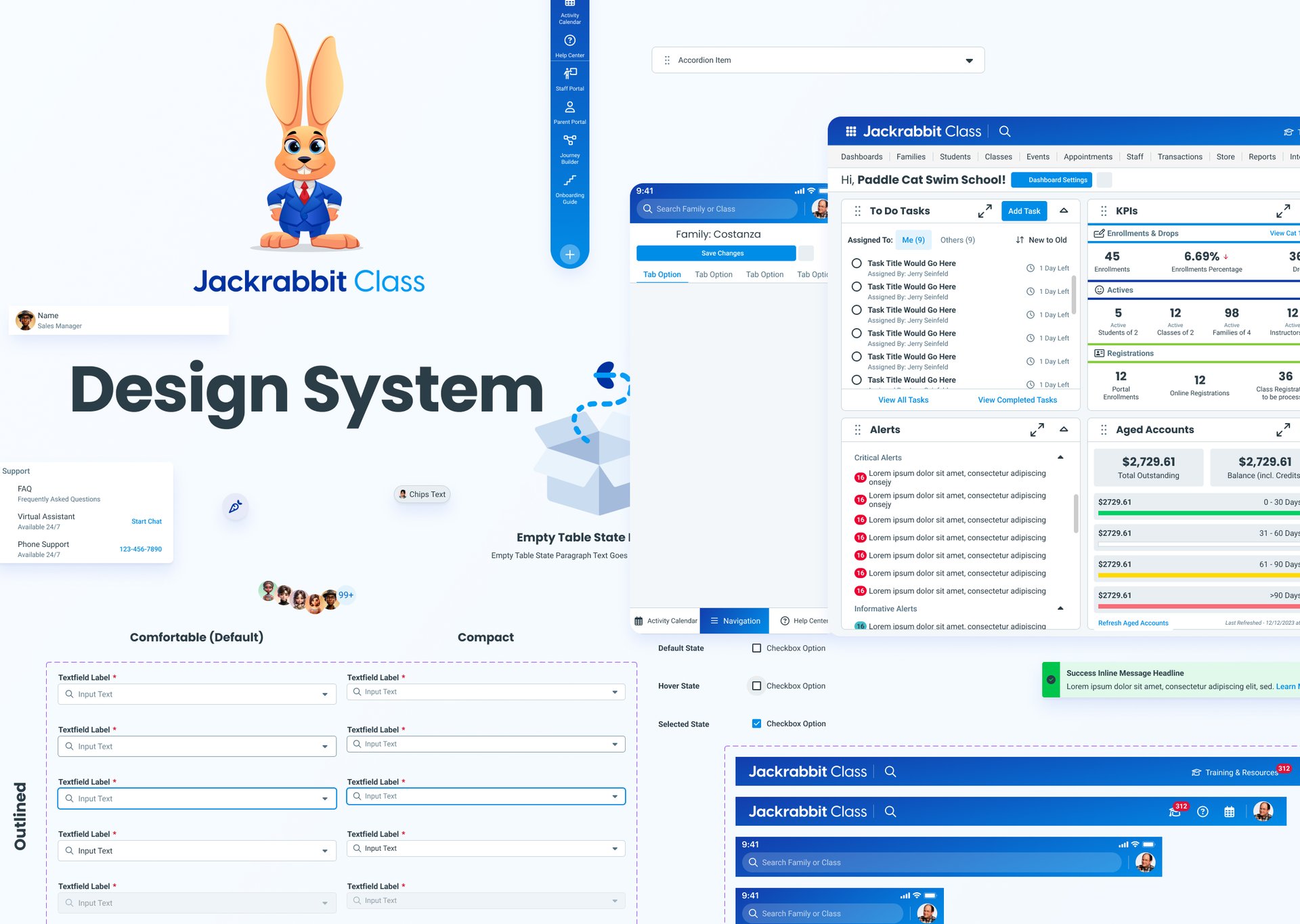Image resolution: width=1300 pixels, height=924 pixels.
Task: Open Activity Calendar in the blue sidebar
Action: [569, 12]
